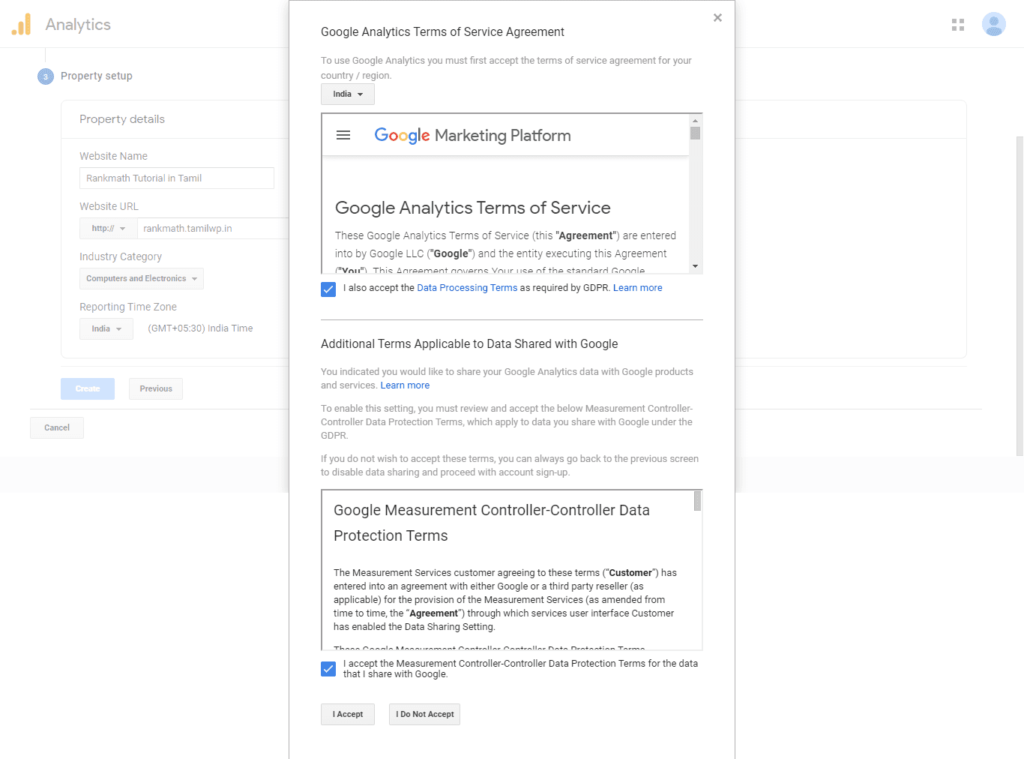Click the Website Name input field
Image resolution: width=1024 pixels, height=759 pixels.
point(176,178)
